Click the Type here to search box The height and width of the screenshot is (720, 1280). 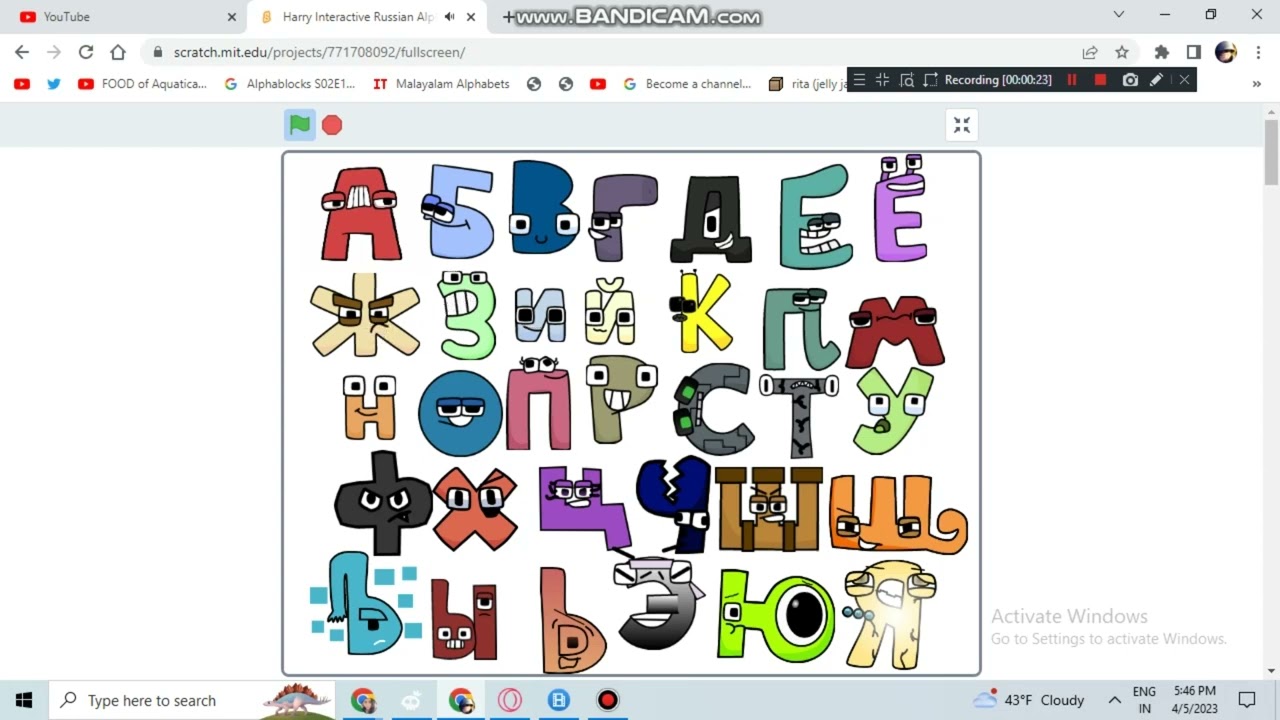coord(193,700)
